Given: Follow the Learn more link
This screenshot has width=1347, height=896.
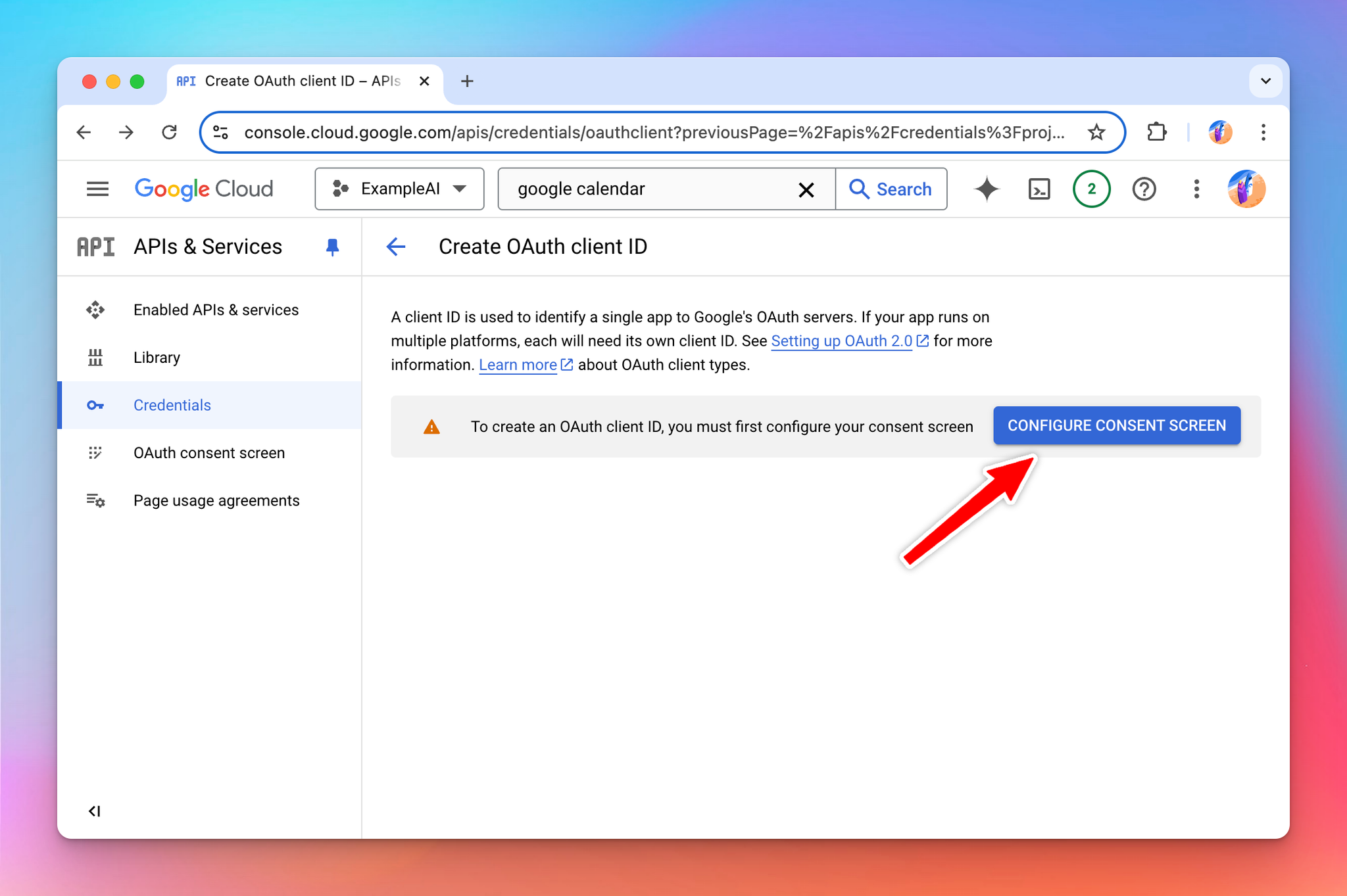Looking at the screenshot, I should (518, 365).
